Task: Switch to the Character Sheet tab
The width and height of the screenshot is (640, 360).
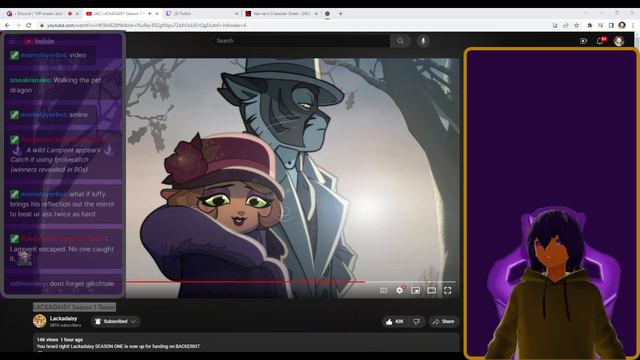Action: point(282,13)
